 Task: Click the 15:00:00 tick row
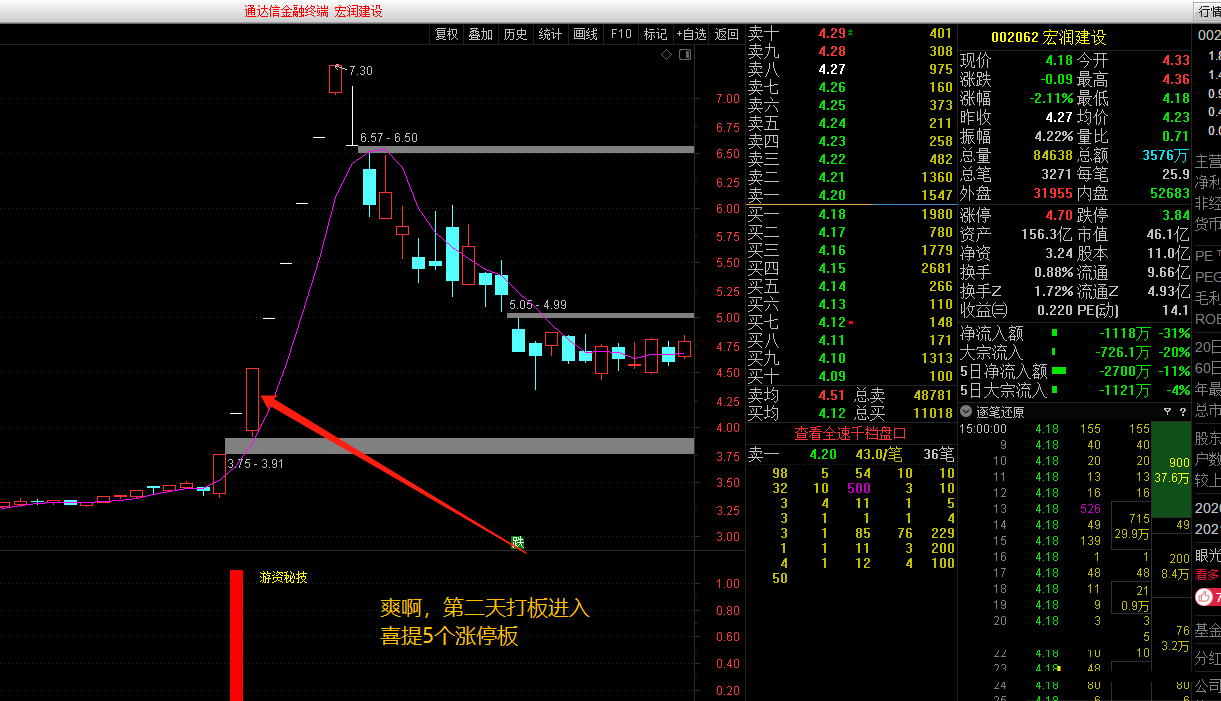[1055, 429]
